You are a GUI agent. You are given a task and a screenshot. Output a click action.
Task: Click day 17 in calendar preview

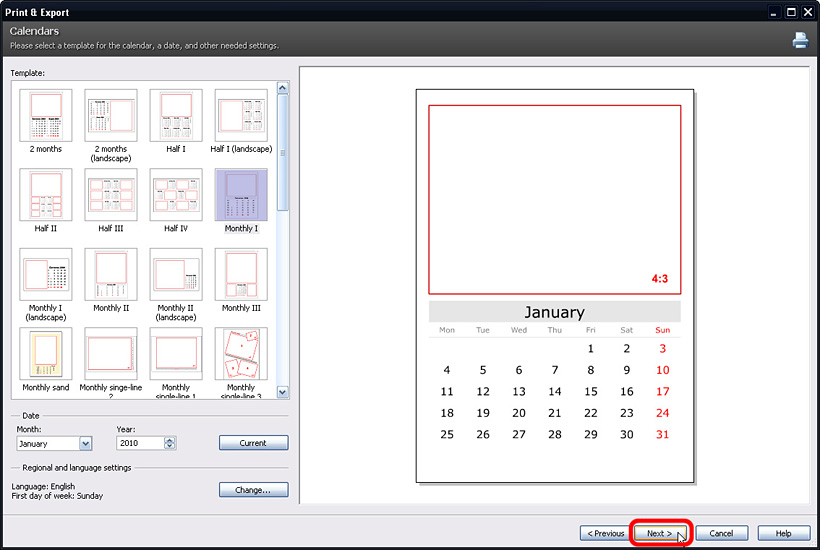click(663, 392)
